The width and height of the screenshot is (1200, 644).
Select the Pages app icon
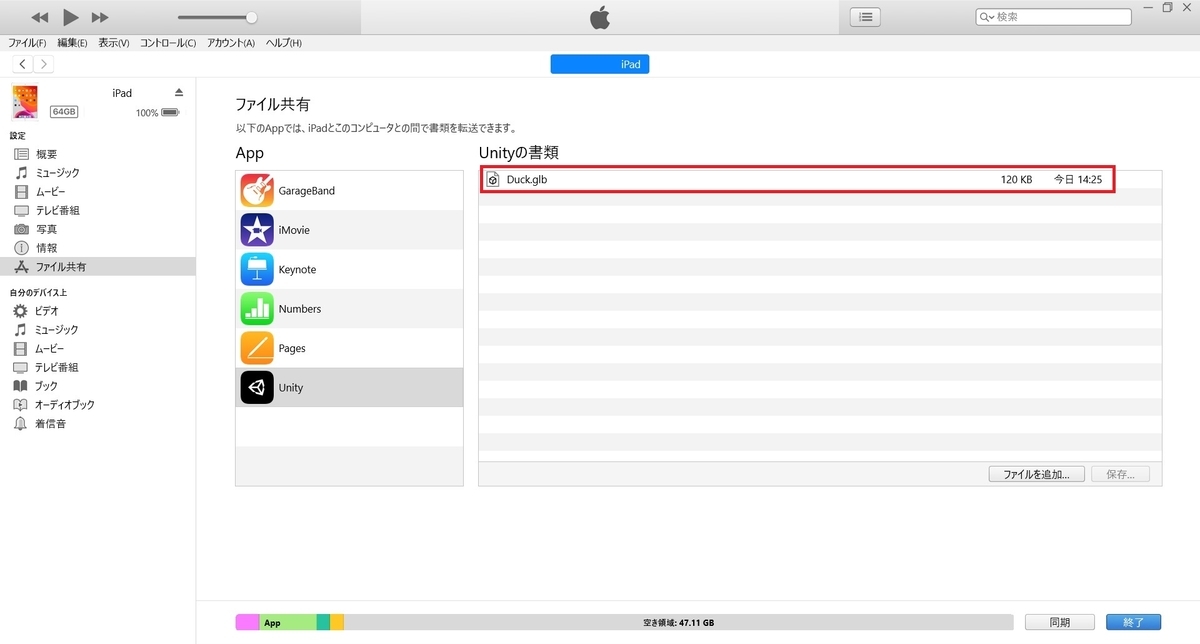257,348
